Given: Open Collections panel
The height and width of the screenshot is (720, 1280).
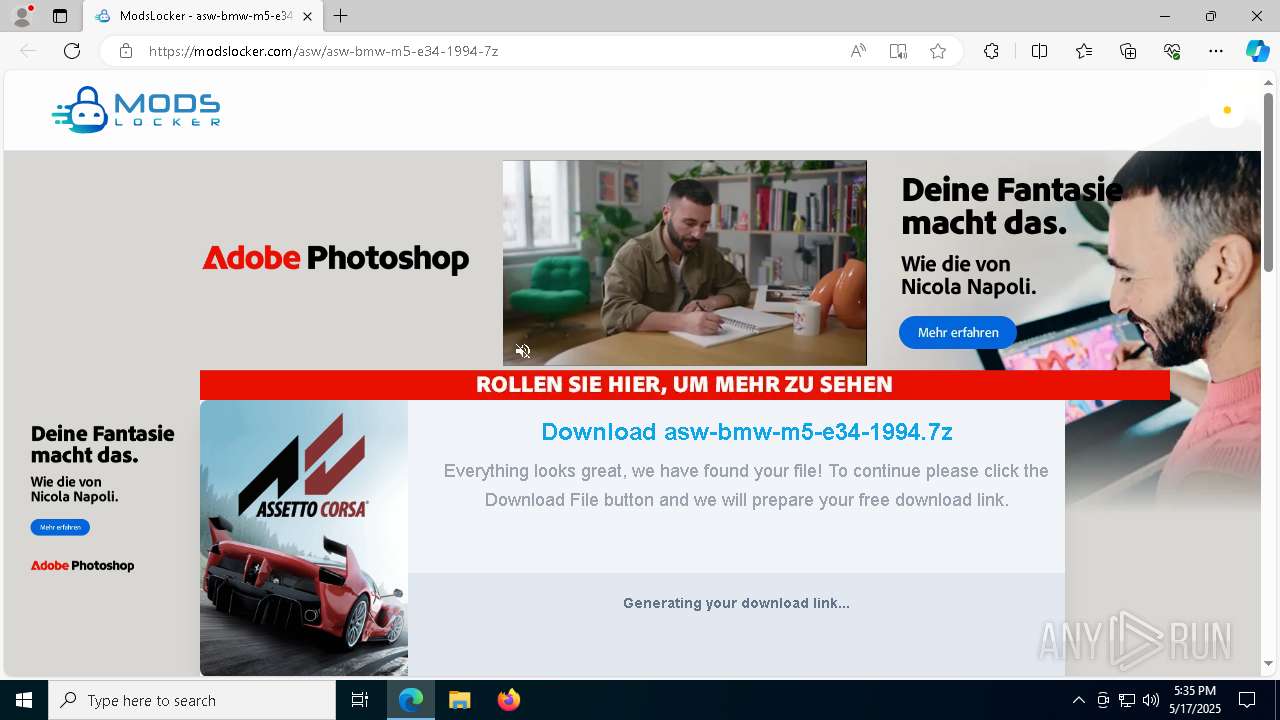Looking at the screenshot, I should pyautogui.click(x=1128, y=51).
